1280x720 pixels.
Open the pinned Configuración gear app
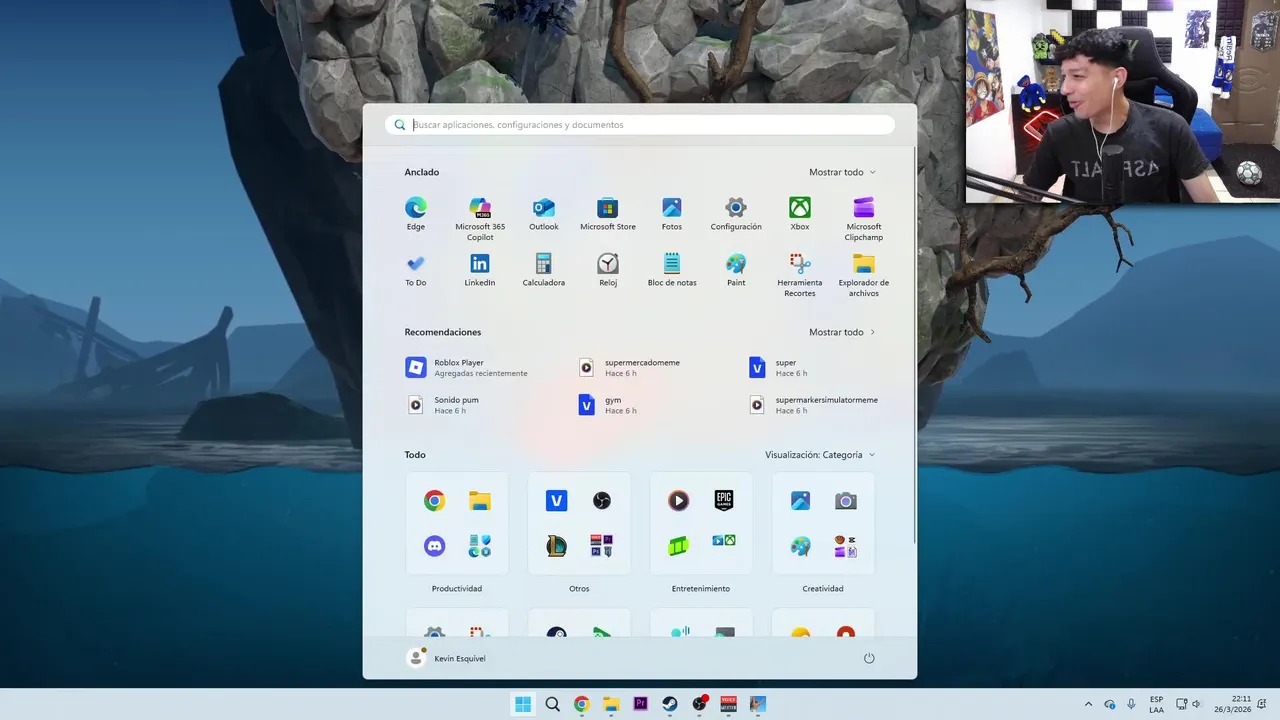point(736,214)
